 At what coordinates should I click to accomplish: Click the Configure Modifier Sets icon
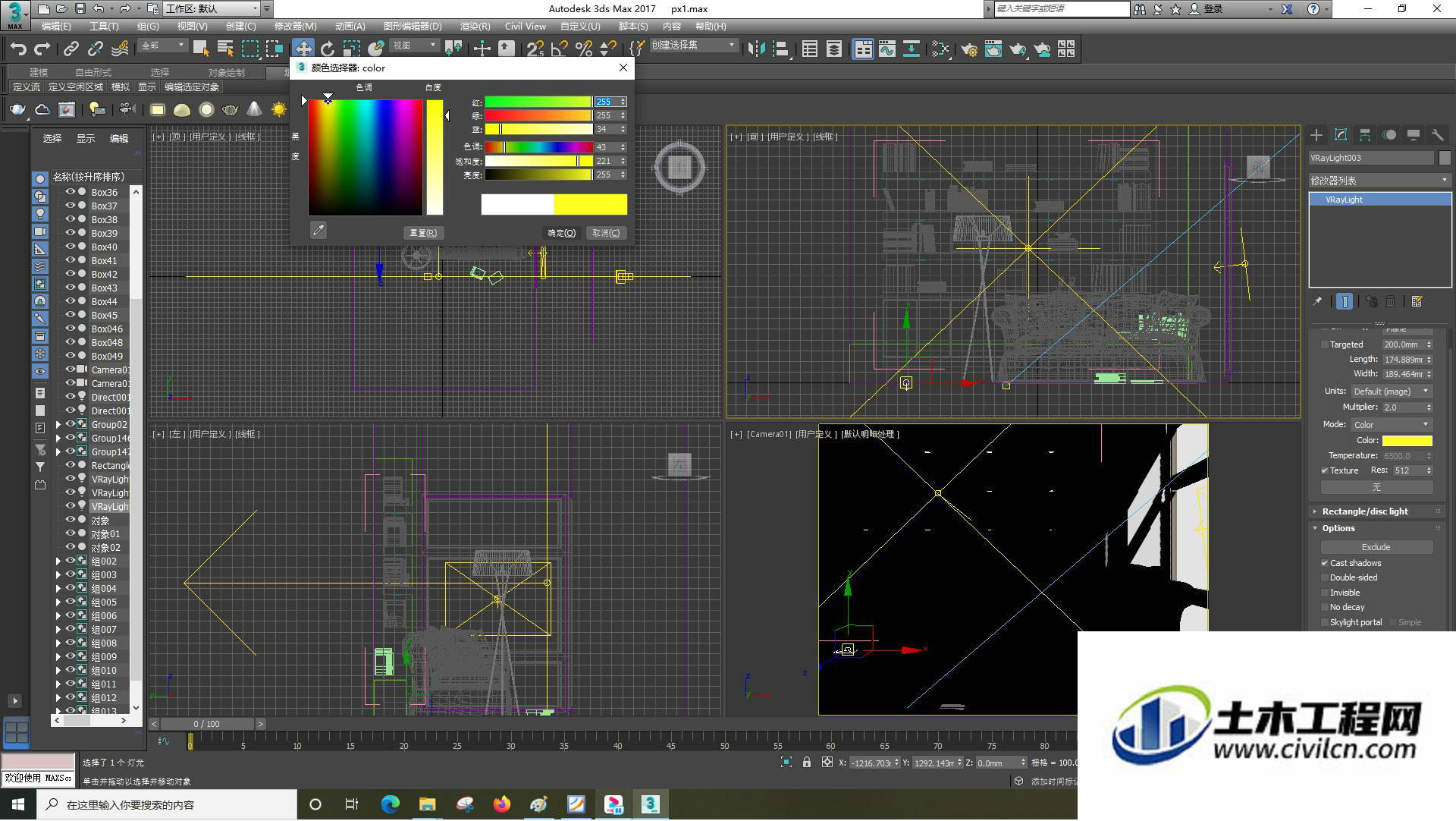tap(1417, 301)
